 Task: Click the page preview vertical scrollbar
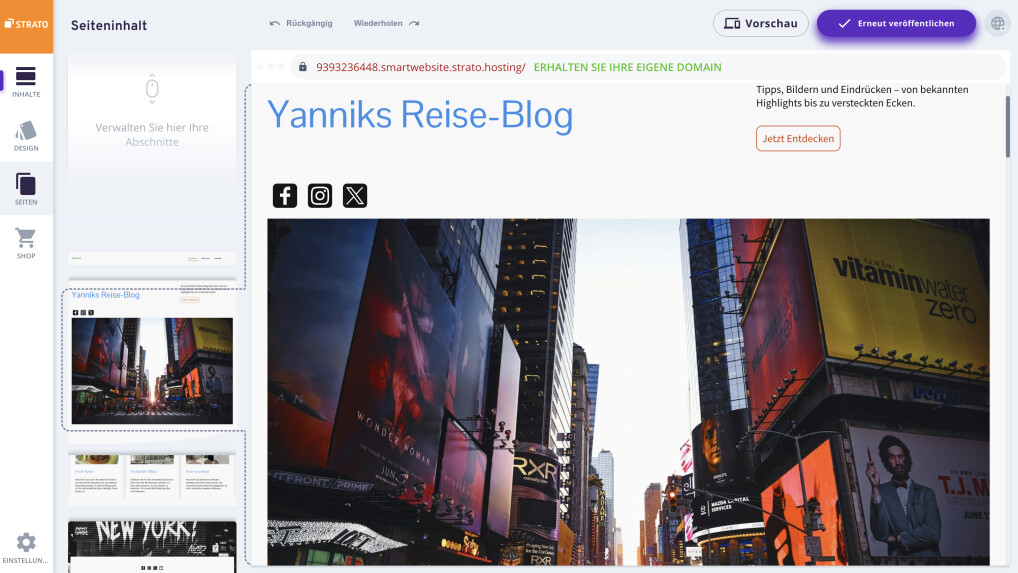pyautogui.click(x=1008, y=125)
